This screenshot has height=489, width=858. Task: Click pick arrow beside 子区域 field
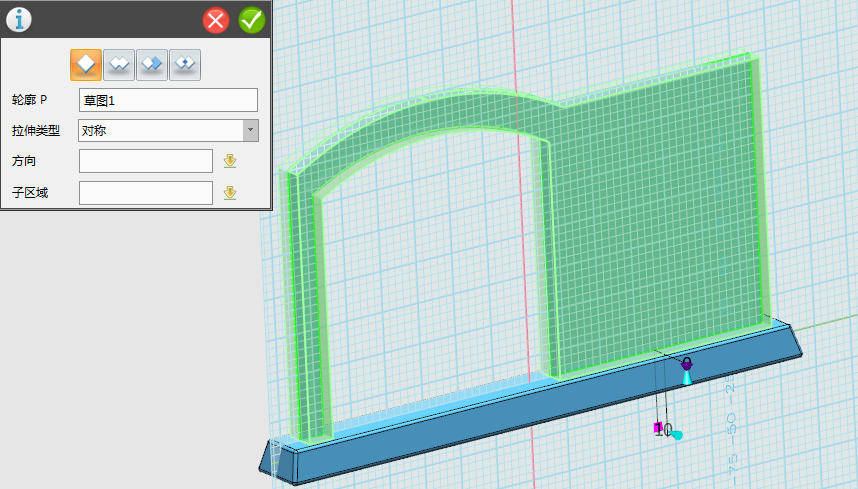[x=230, y=193]
